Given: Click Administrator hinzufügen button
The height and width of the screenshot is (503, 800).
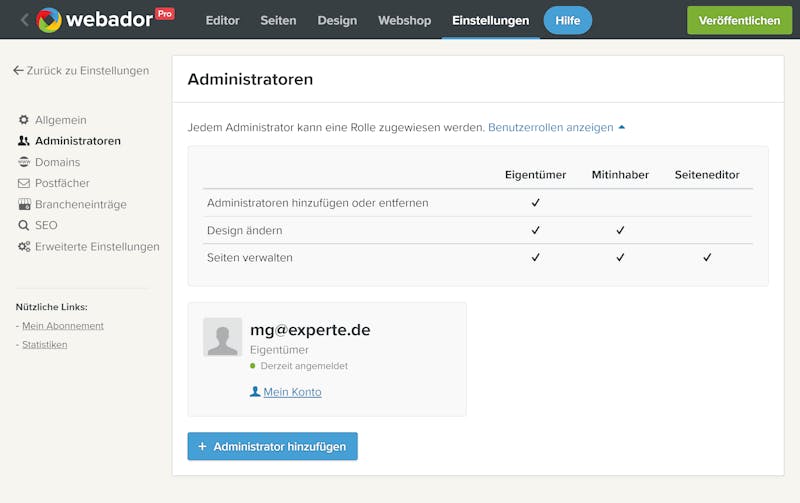Looking at the screenshot, I should 272,446.
